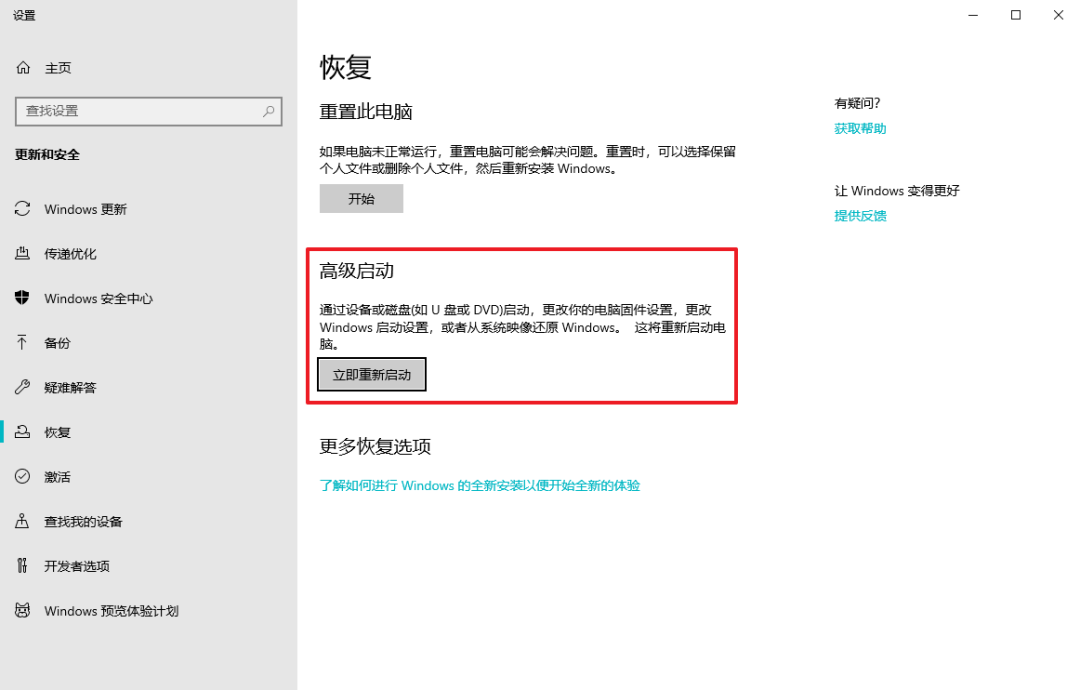Click the 恢复 recovery icon in sidebar
1080x690 pixels.
(23, 432)
